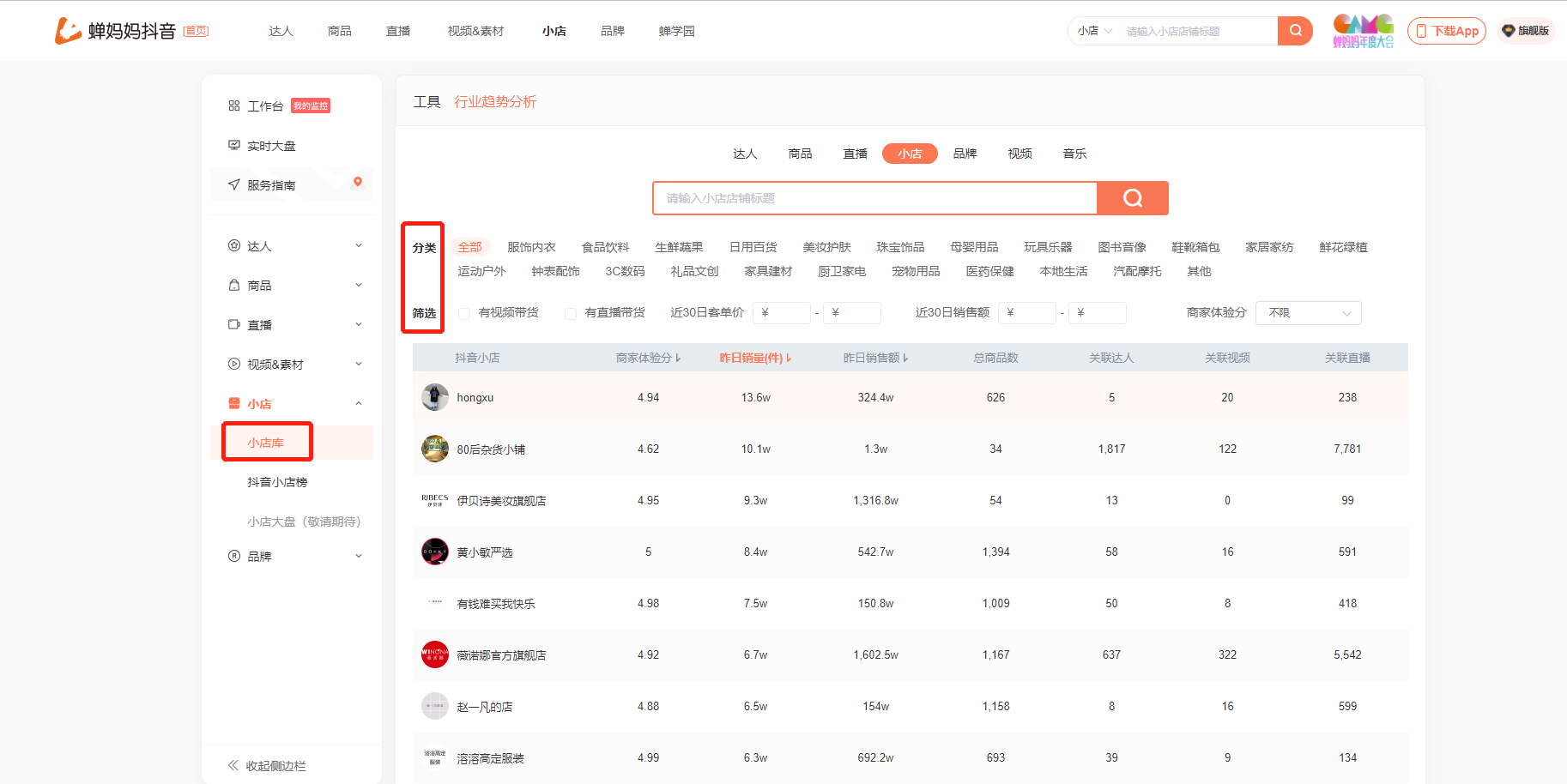Click the 实时大盘 monitor icon

tap(233, 145)
